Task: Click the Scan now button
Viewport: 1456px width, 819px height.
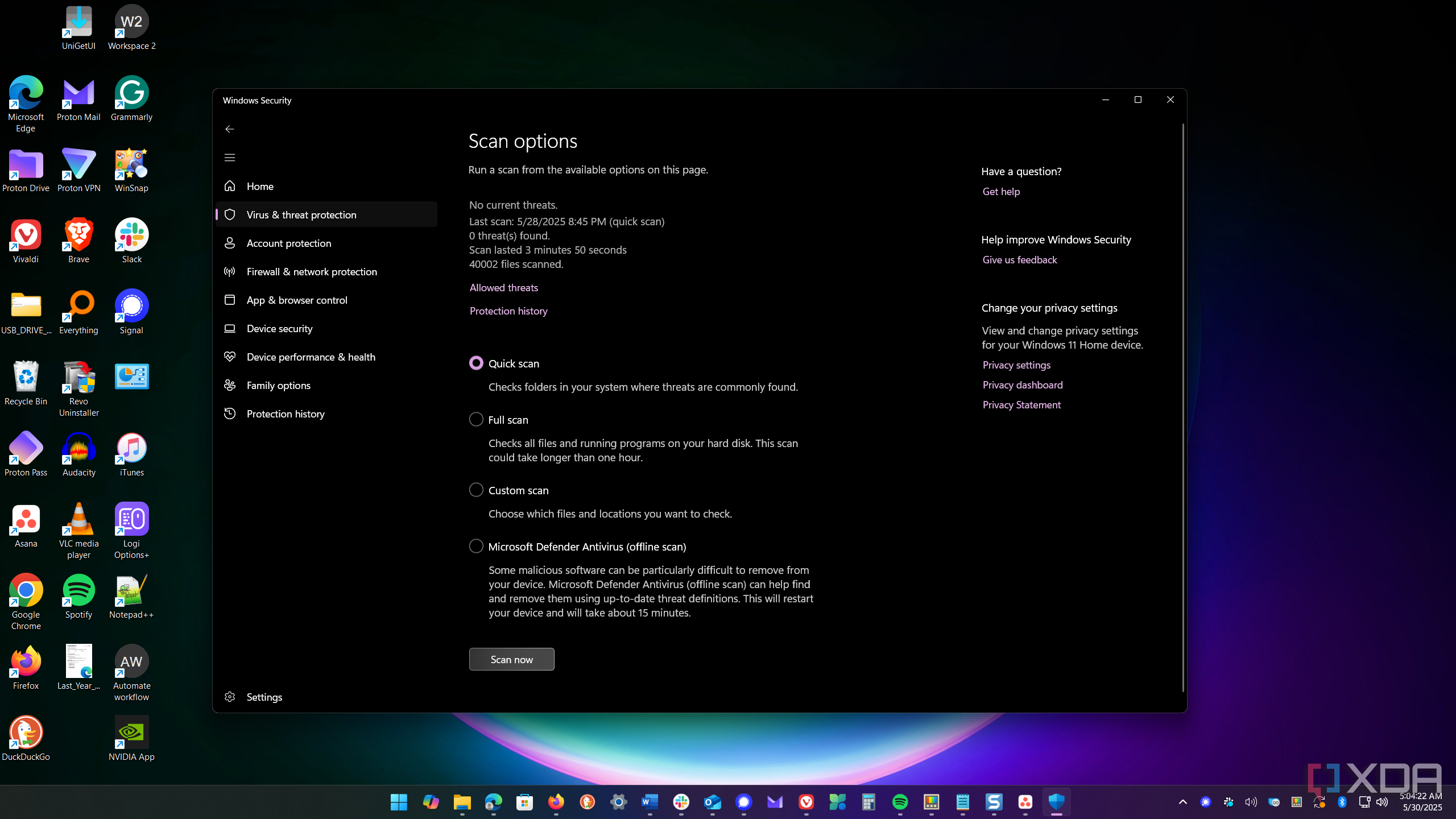Action: (x=511, y=659)
